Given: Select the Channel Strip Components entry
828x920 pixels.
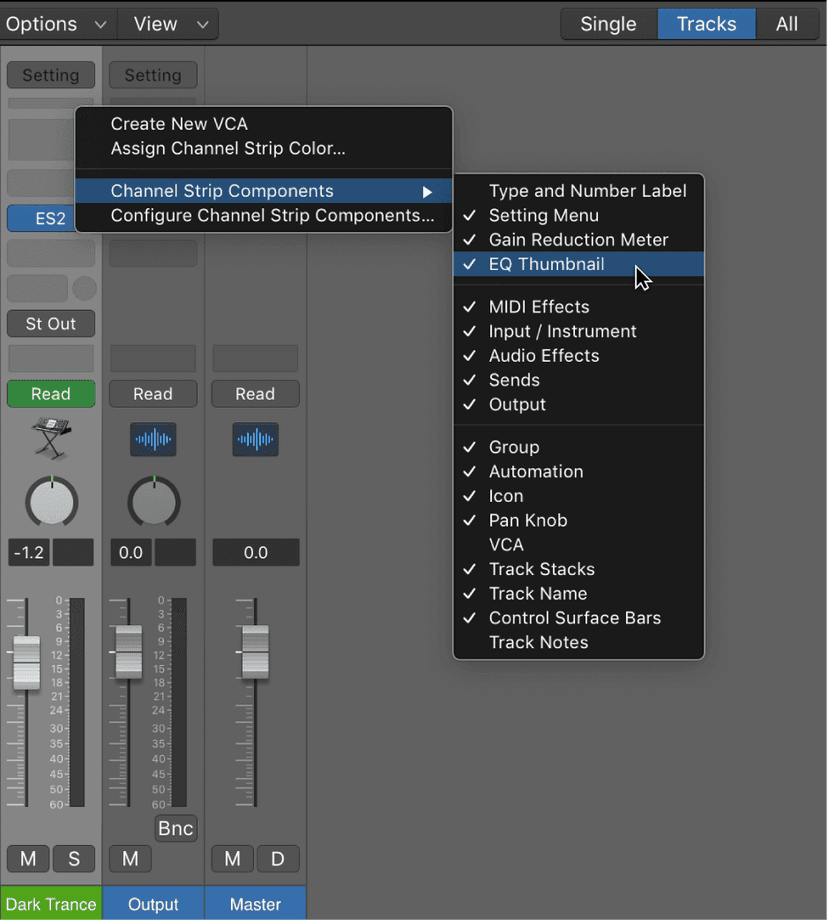Looking at the screenshot, I should pos(264,191).
